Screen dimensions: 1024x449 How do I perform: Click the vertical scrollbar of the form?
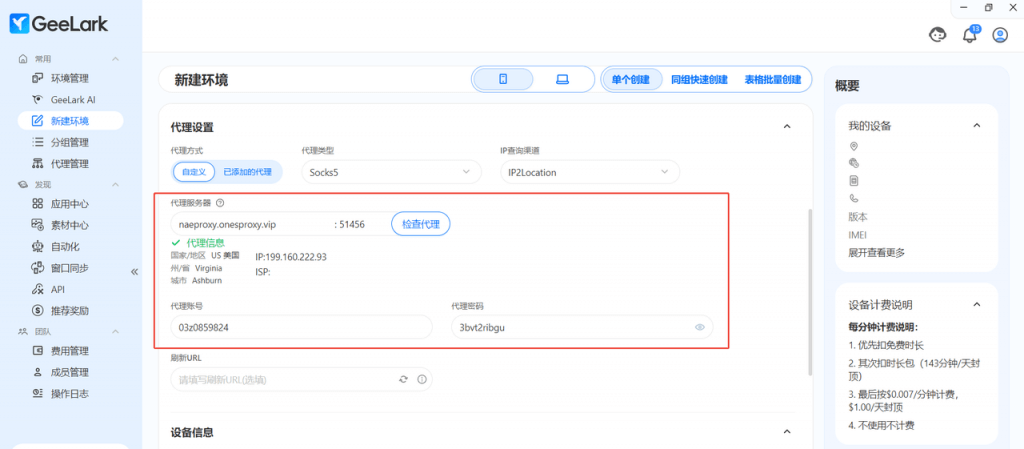tap(809, 290)
